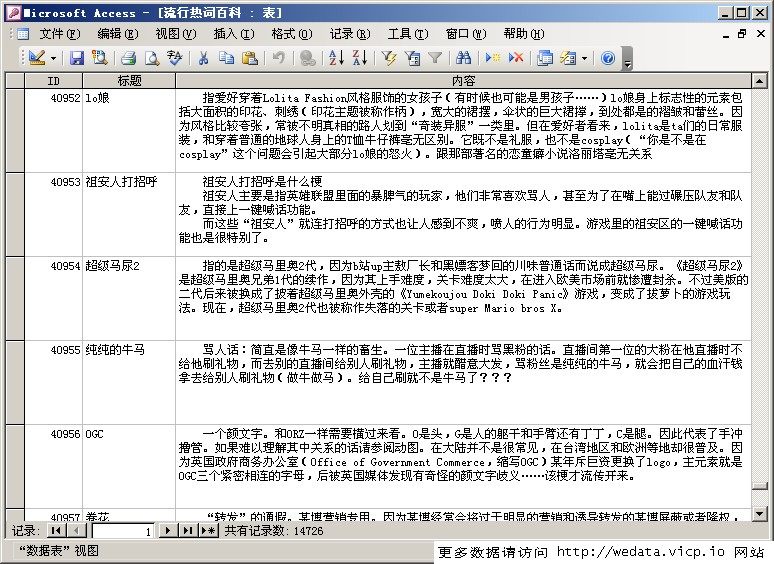
Task: Select the ID column header
Action: coord(53,80)
